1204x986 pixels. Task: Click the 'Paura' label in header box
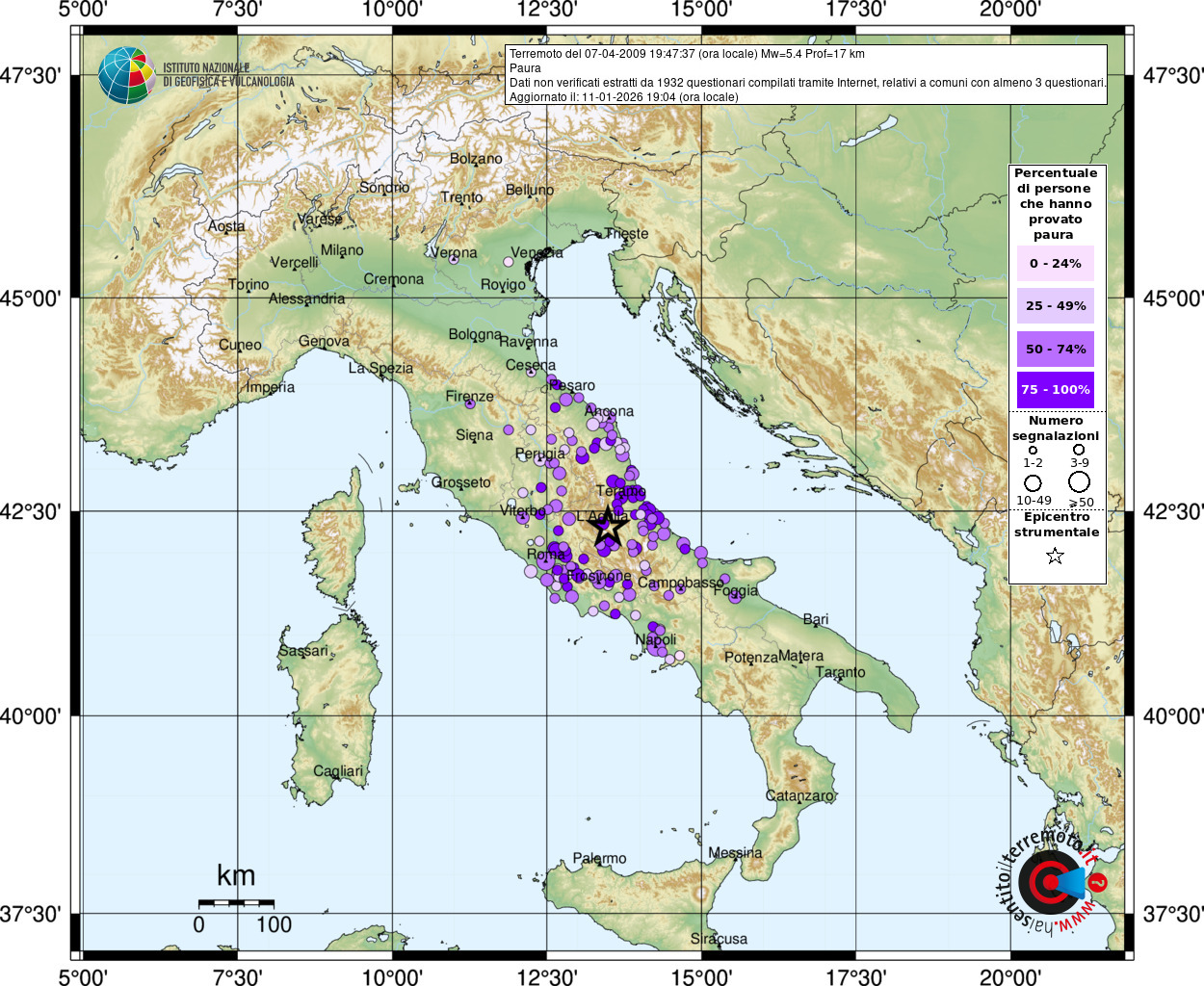[525, 68]
